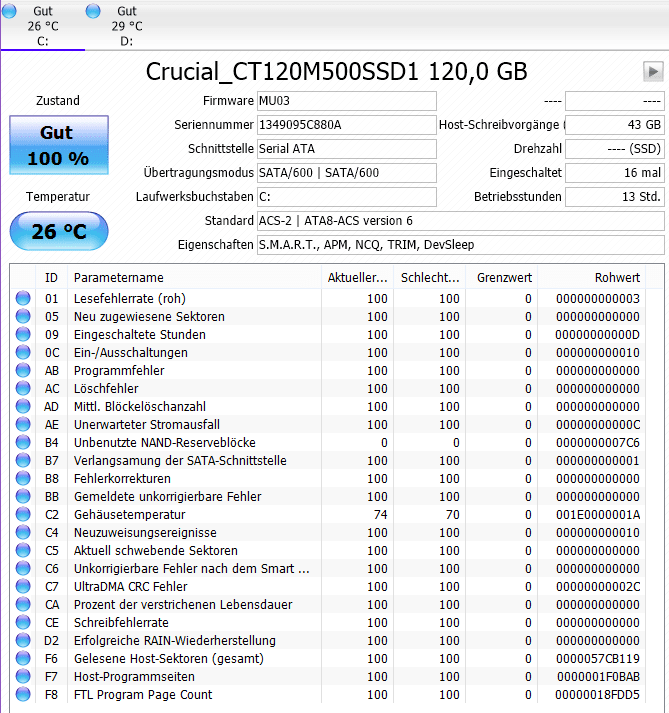
Task: Click the Schnittstelle field Serial ATA
Action: point(347,149)
